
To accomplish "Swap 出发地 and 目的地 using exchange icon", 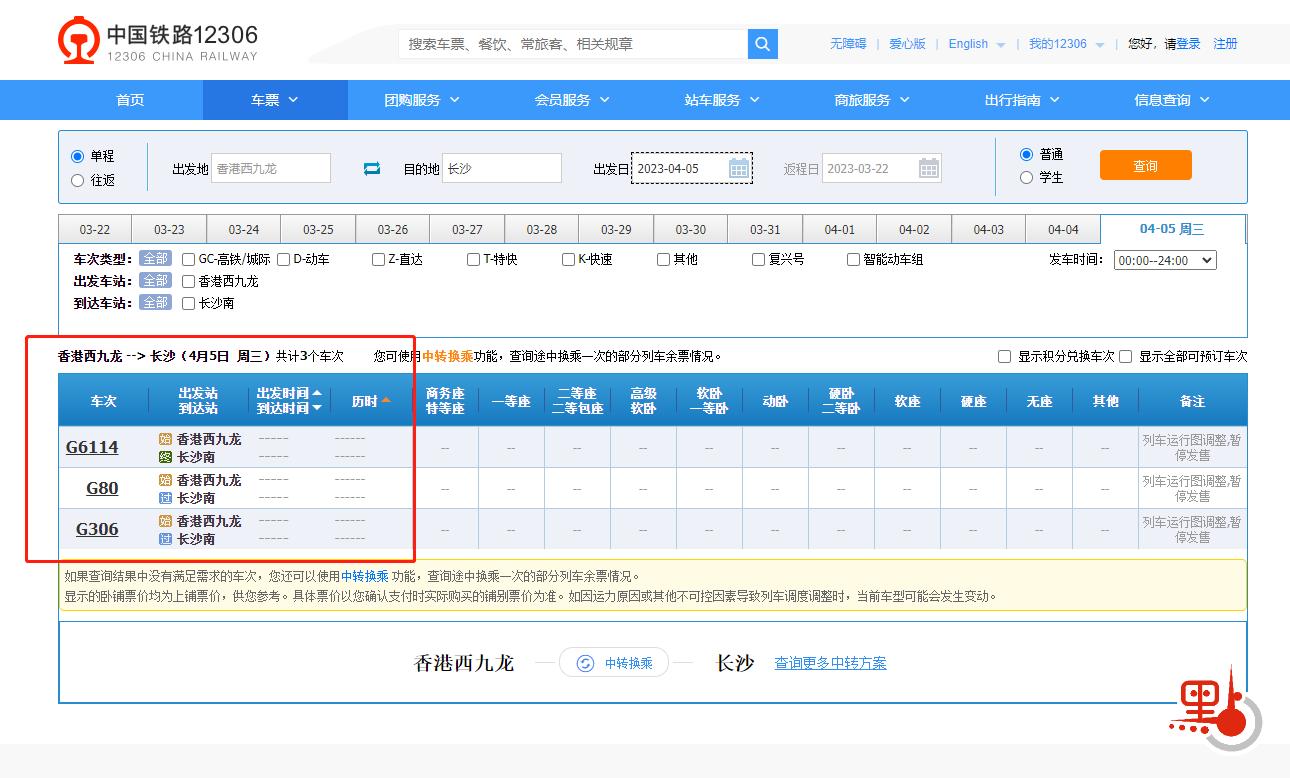I will click(371, 168).
